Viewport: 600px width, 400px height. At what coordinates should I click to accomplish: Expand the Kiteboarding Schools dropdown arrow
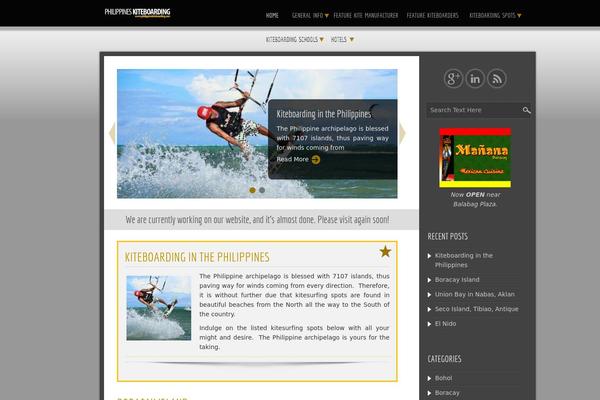pos(321,39)
